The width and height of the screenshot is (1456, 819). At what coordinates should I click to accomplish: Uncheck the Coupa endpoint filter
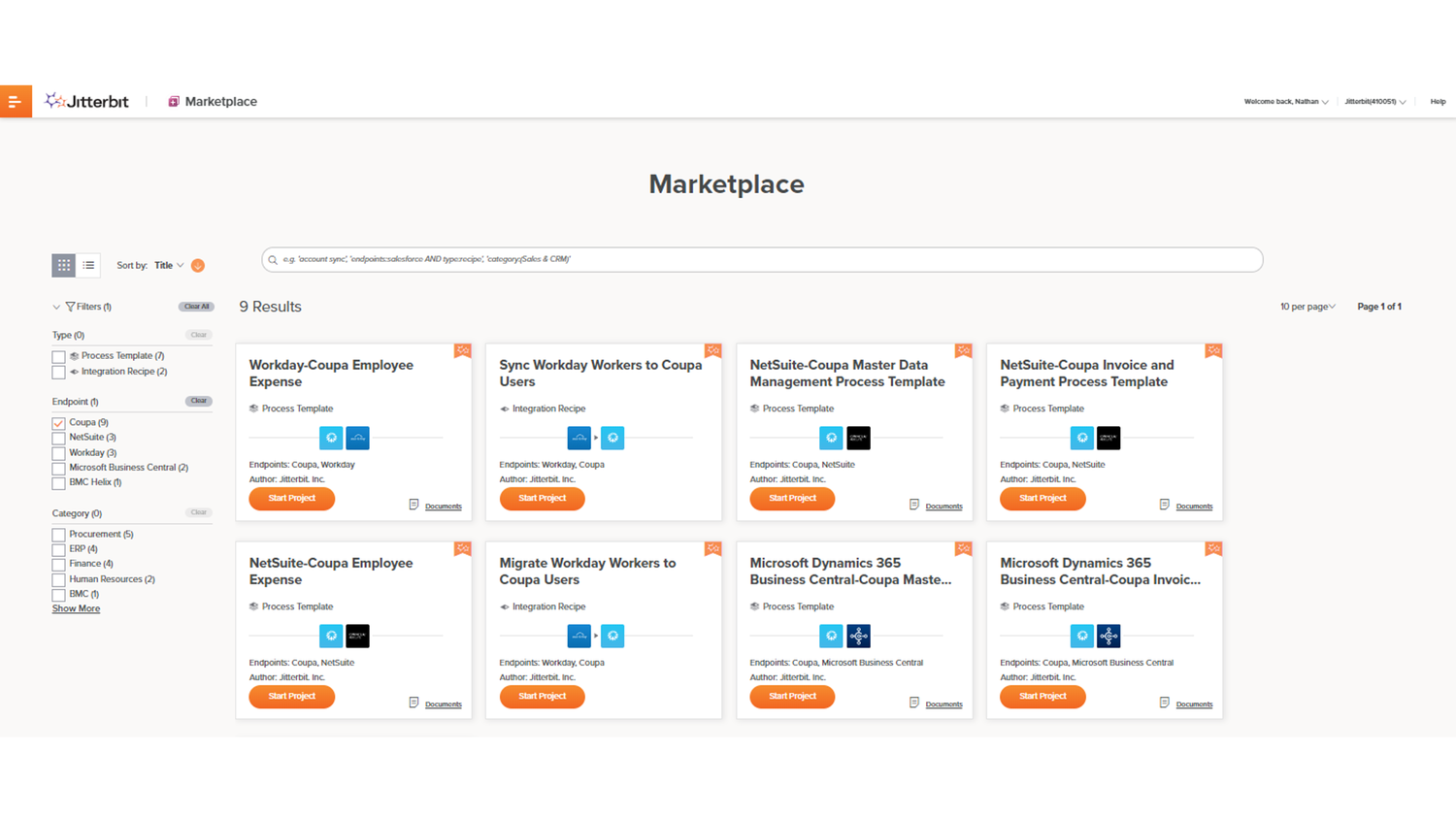(58, 422)
